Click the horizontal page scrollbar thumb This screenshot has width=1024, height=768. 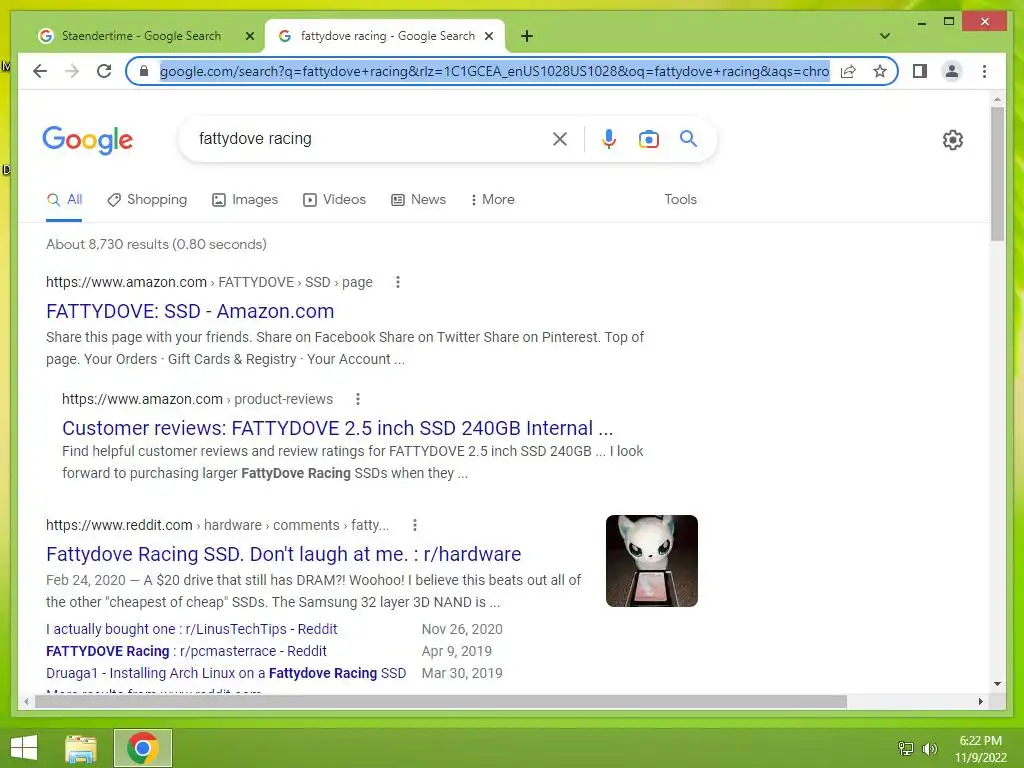pos(441,701)
